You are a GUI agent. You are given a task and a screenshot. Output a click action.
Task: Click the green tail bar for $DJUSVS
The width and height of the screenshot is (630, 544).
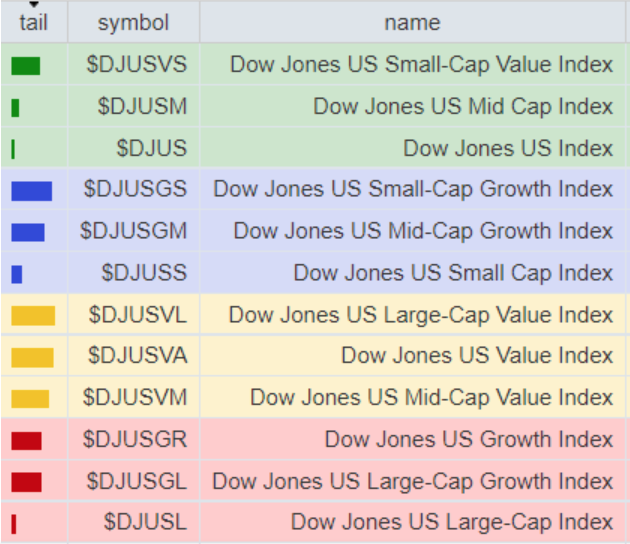pyautogui.click(x=26, y=66)
